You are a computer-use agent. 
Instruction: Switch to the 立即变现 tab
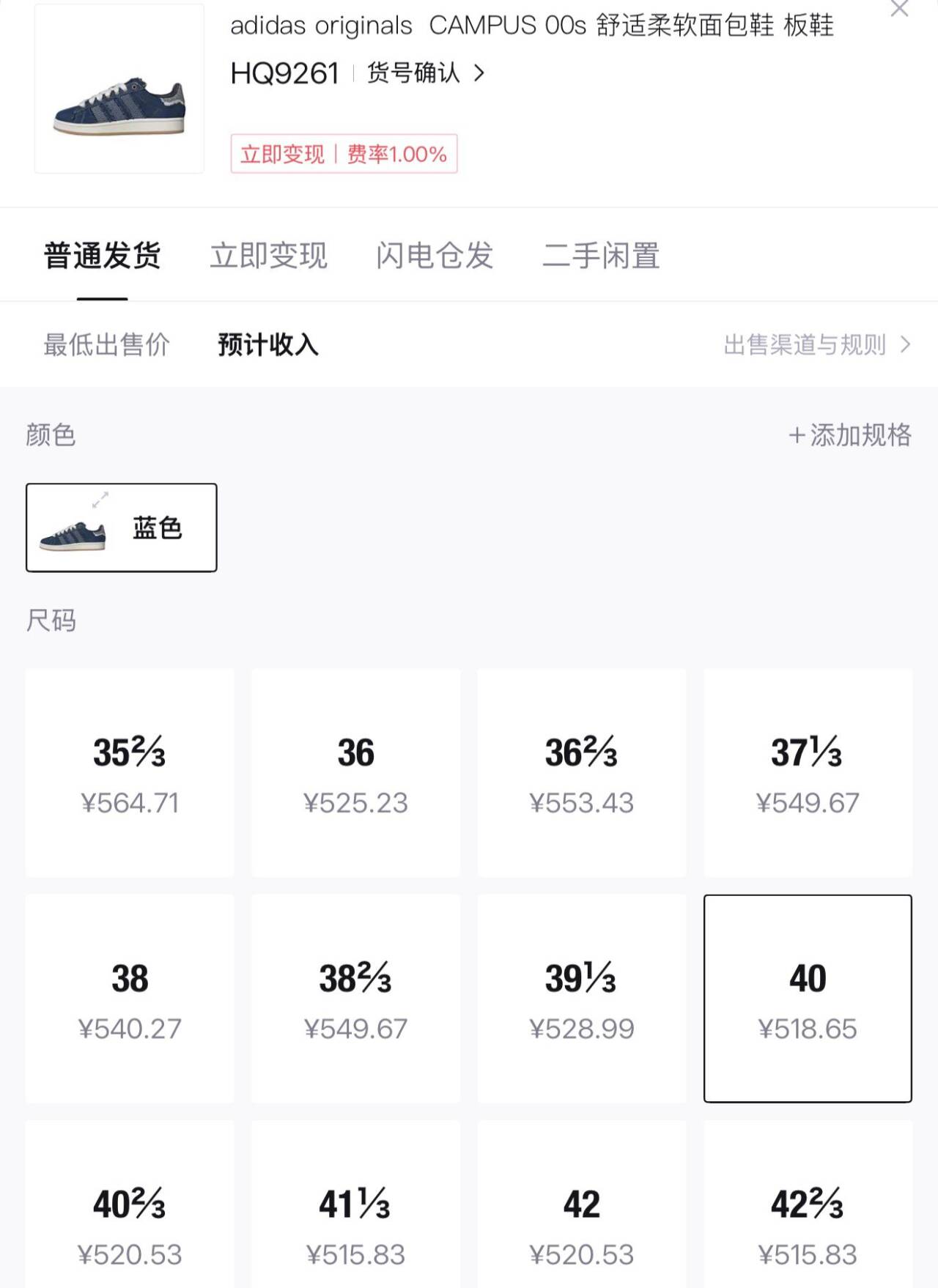click(268, 256)
